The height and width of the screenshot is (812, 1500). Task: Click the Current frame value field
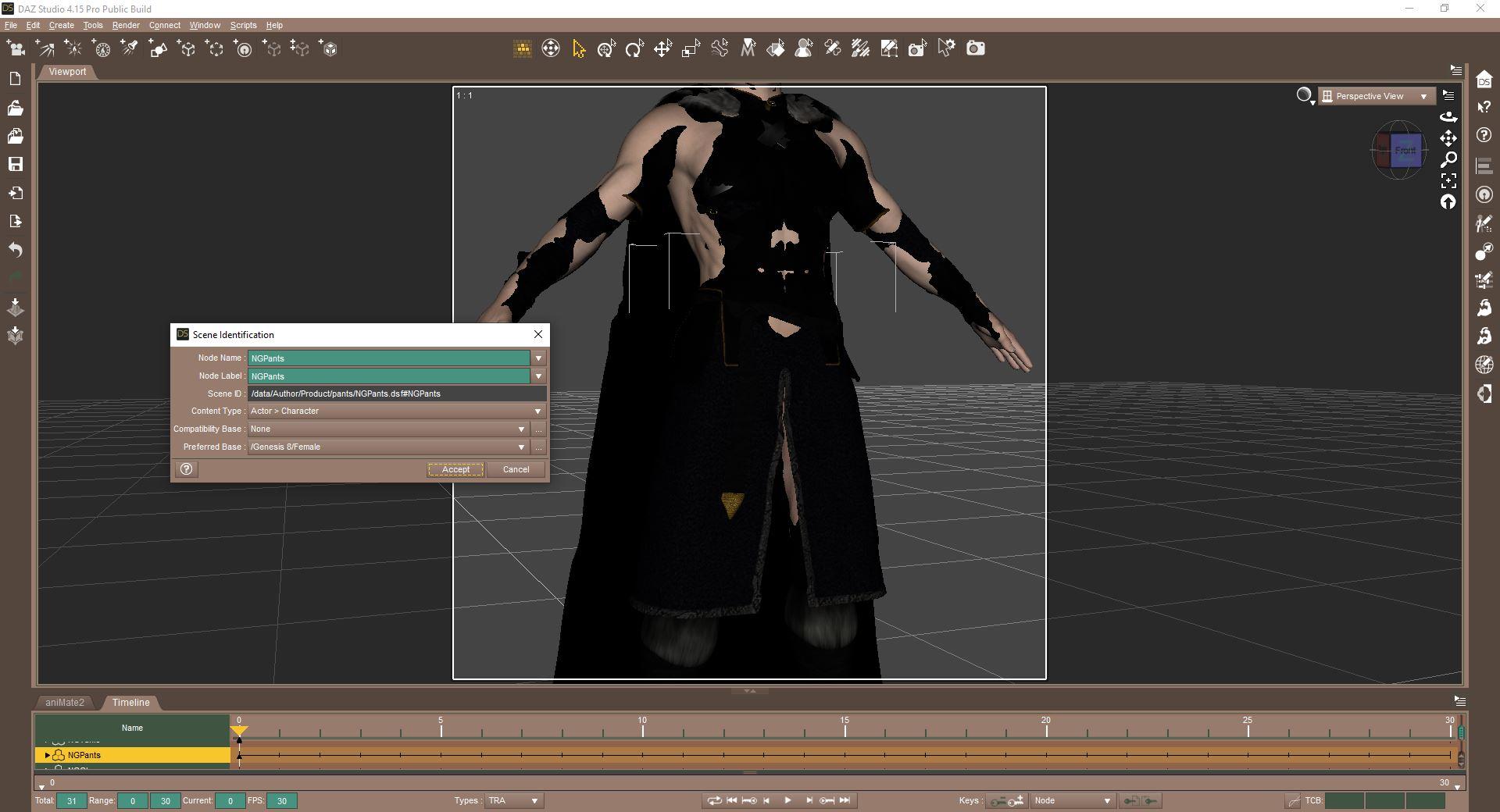[x=230, y=800]
